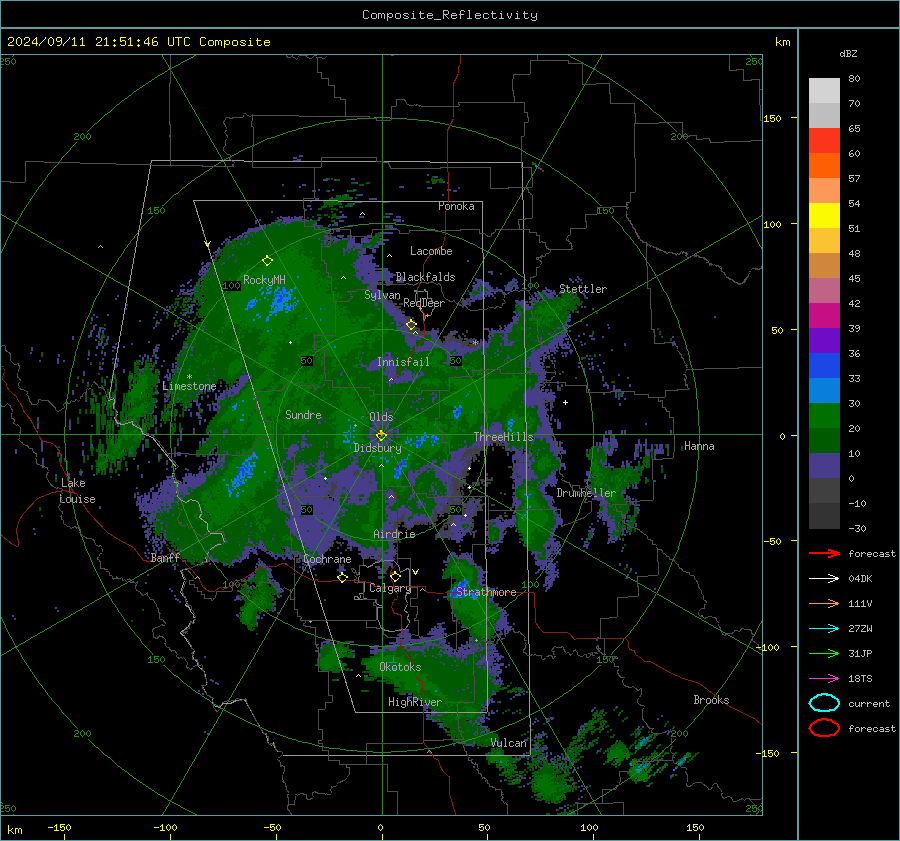Click the red forecast ellipse icon
900x841 pixels.
click(x=824, y=728)
